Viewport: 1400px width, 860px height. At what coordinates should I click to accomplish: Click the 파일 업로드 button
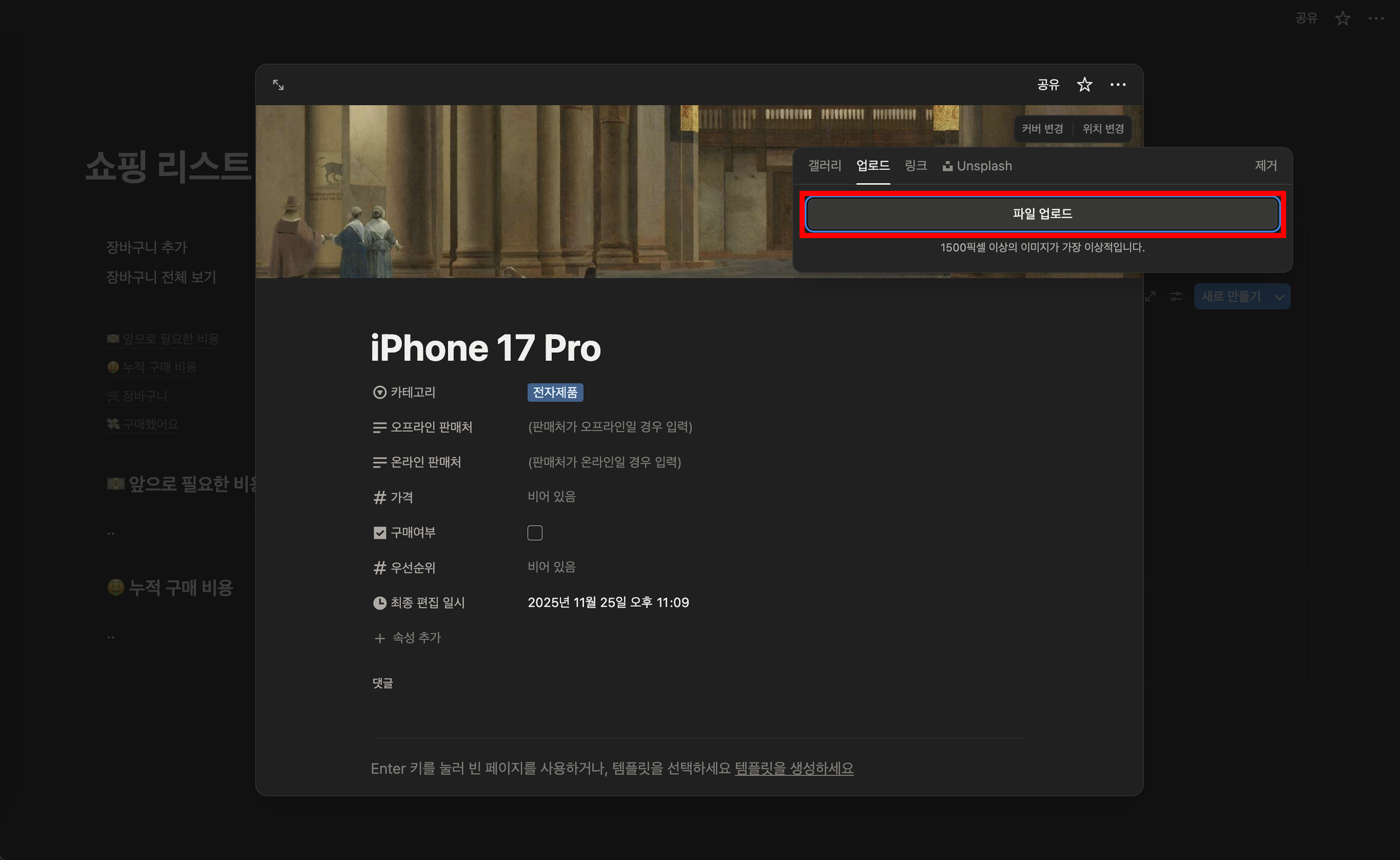[x=1042, y=214]
